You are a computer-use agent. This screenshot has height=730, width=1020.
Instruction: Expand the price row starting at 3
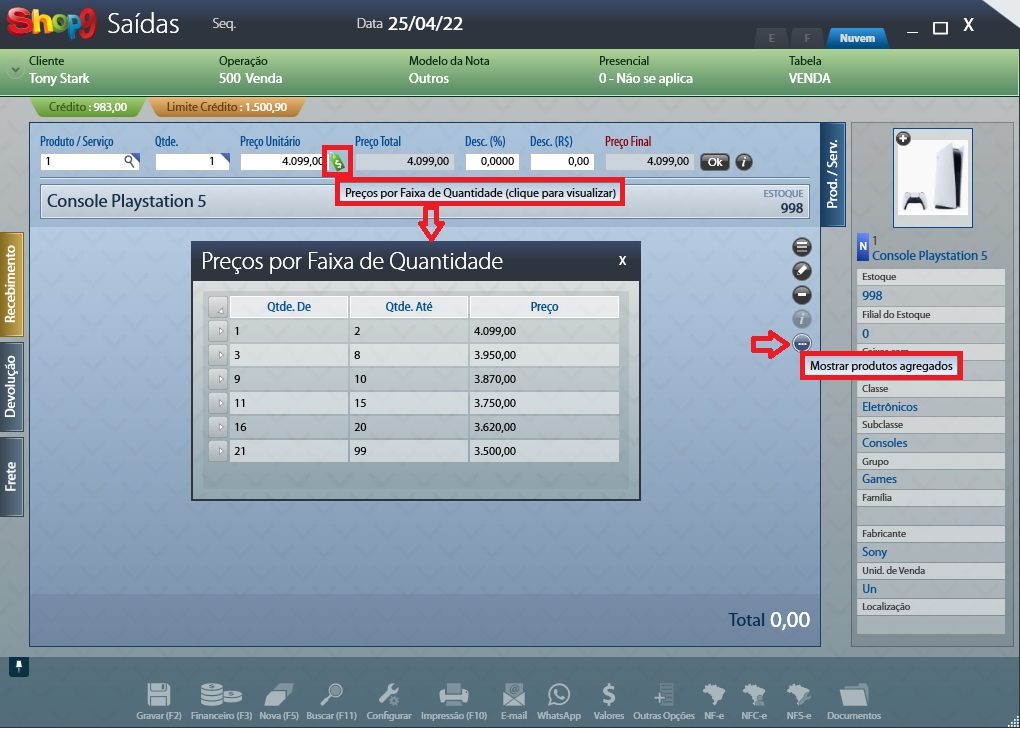(218, 355)
